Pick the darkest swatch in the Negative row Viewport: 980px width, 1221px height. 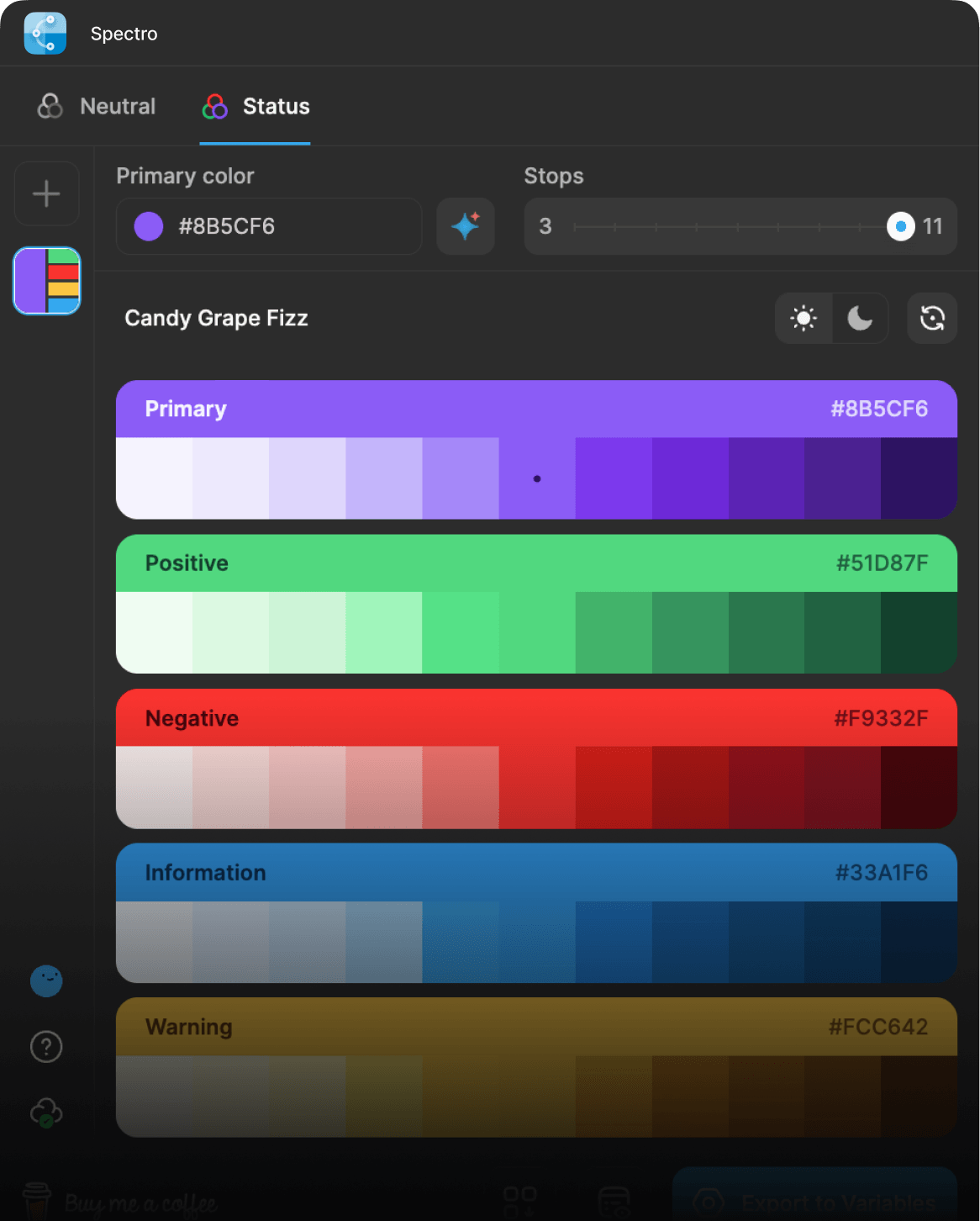coord(919,787)
